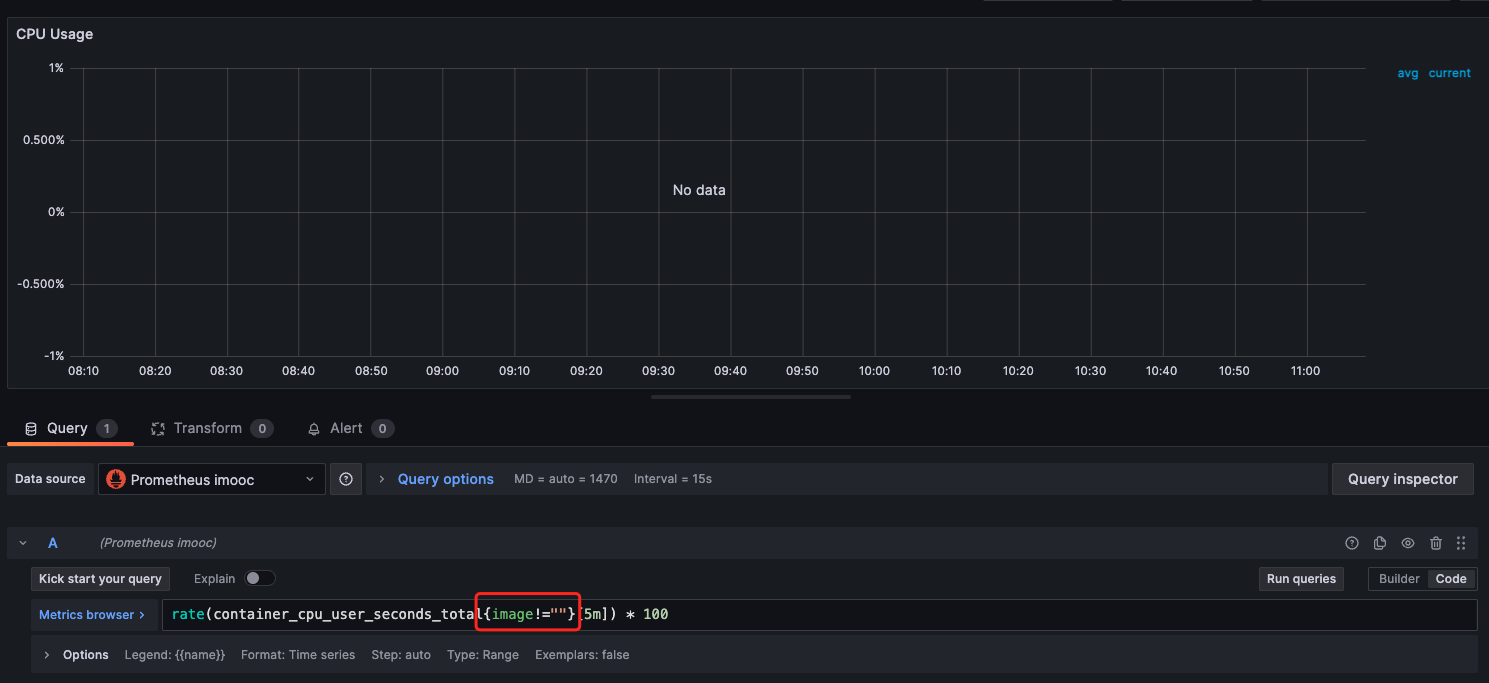The width and height of the screenshot is (1489, 683).
Task: Switch to the Alert tab
Action: (350, 428)
